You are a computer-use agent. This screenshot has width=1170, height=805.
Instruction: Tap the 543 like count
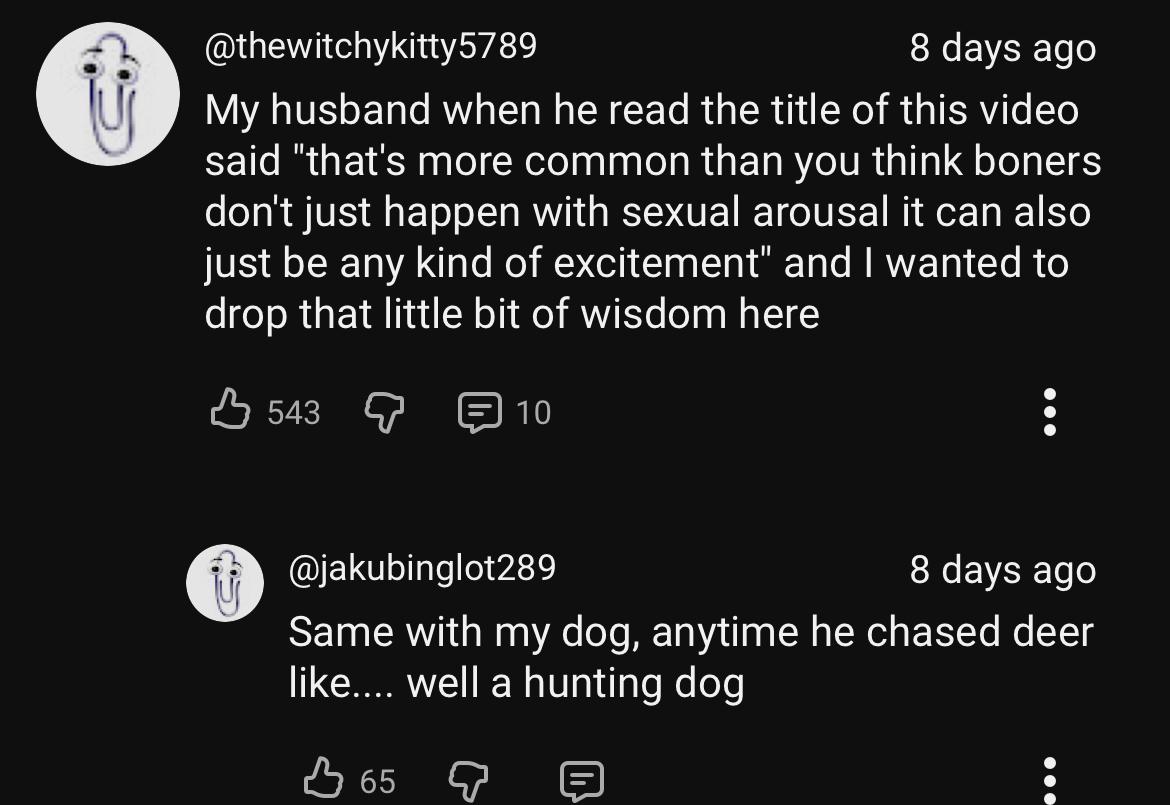293,412
